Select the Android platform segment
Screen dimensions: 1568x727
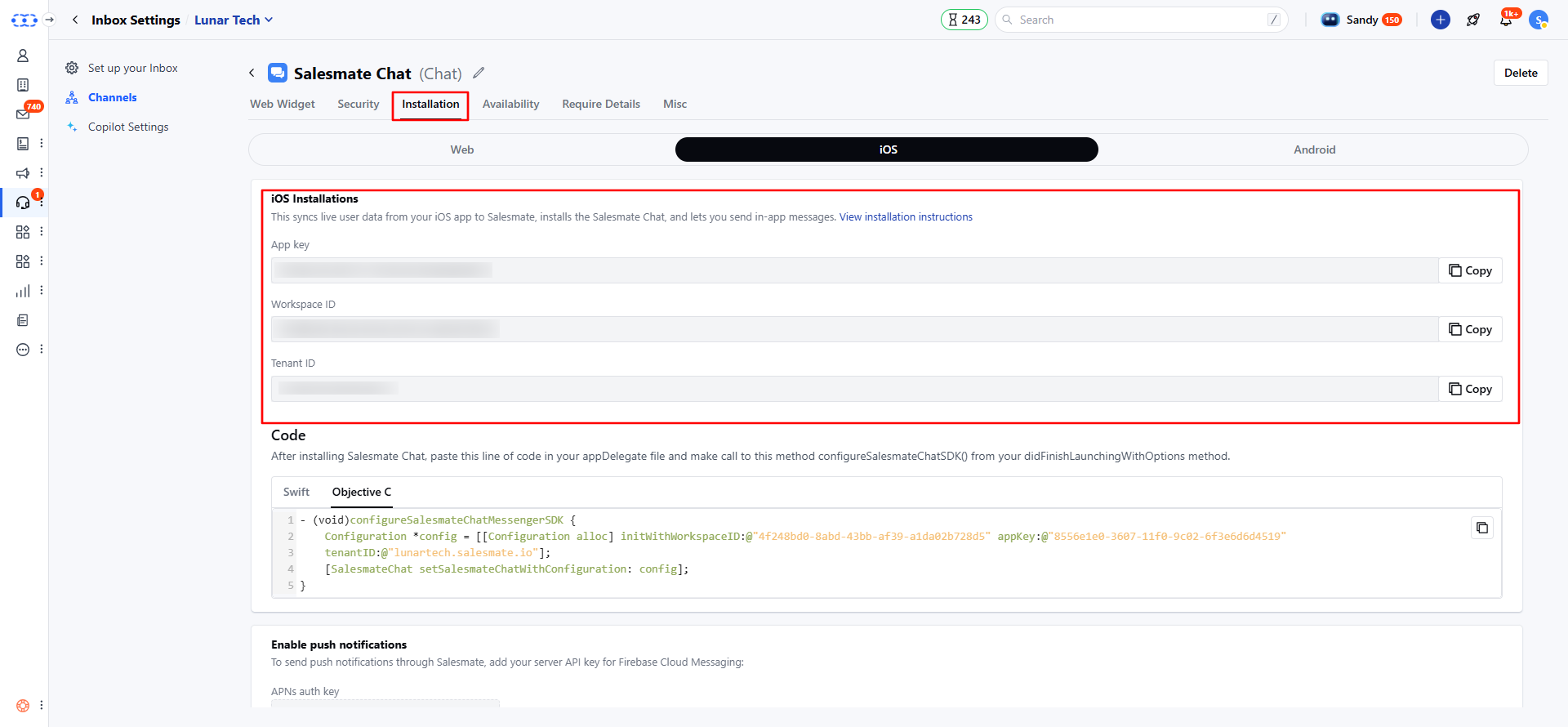tap(1314, 149)
